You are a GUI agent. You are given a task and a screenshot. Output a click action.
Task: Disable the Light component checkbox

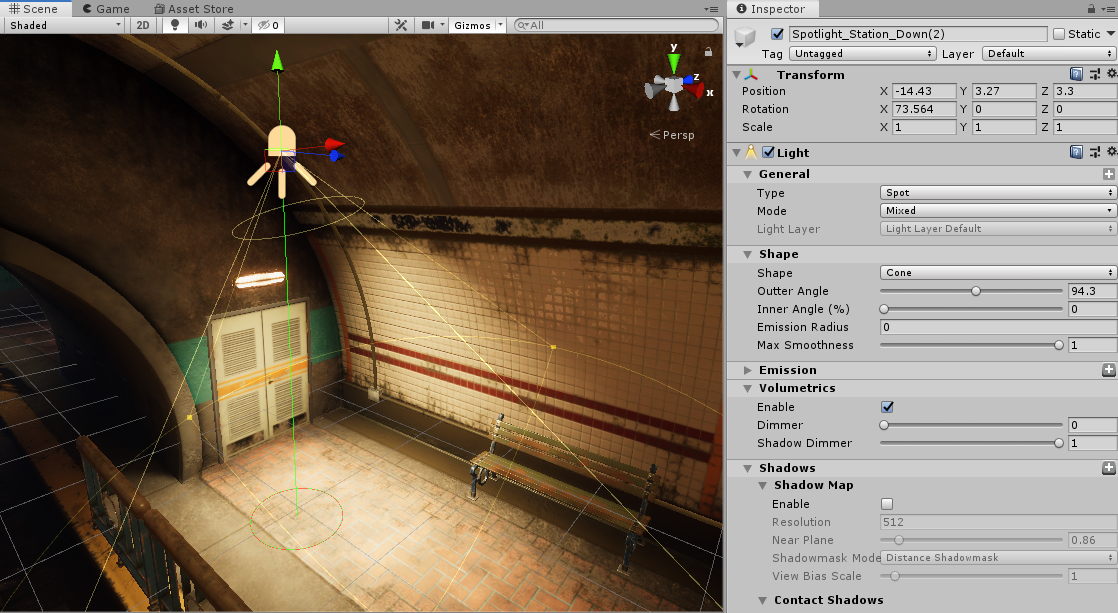(x=766, y=152)
